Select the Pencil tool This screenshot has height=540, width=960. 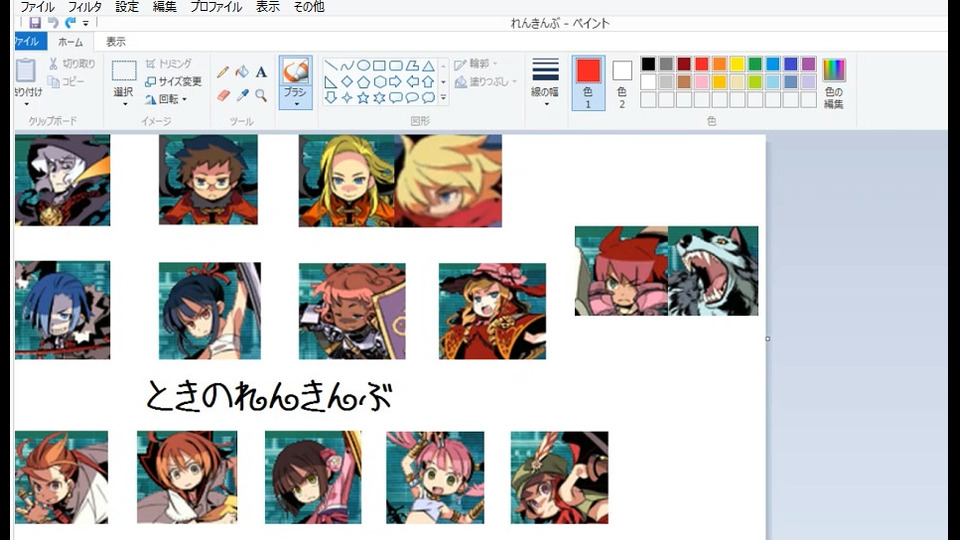tap(223, 72)
